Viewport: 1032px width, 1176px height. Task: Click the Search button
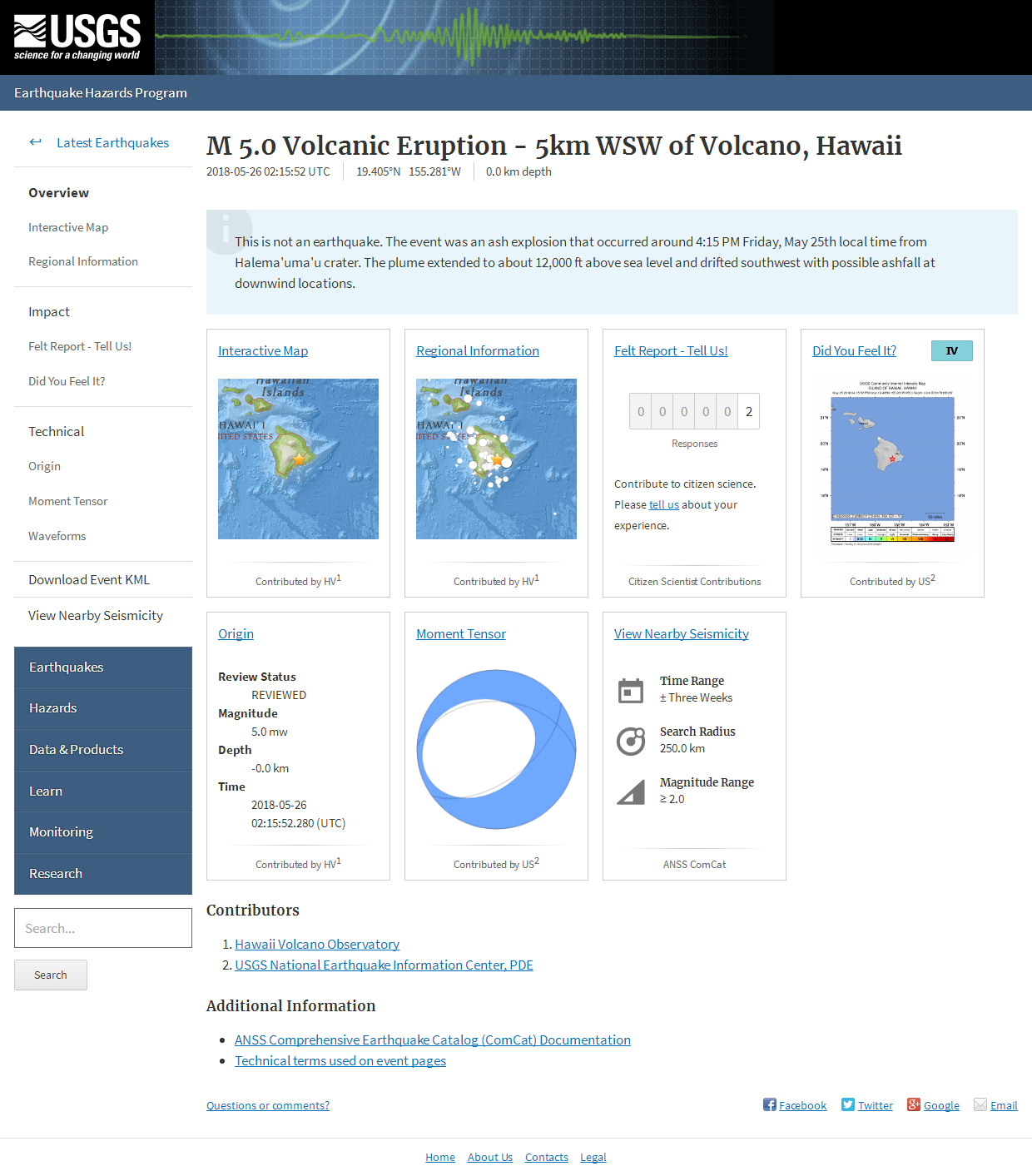[51, 975]
